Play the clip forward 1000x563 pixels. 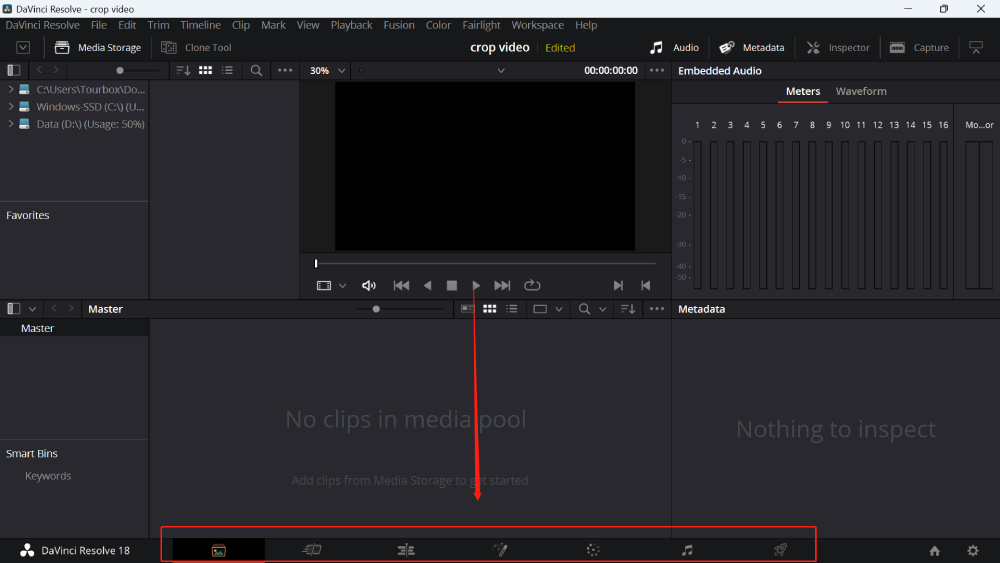[x=476, y=286]
